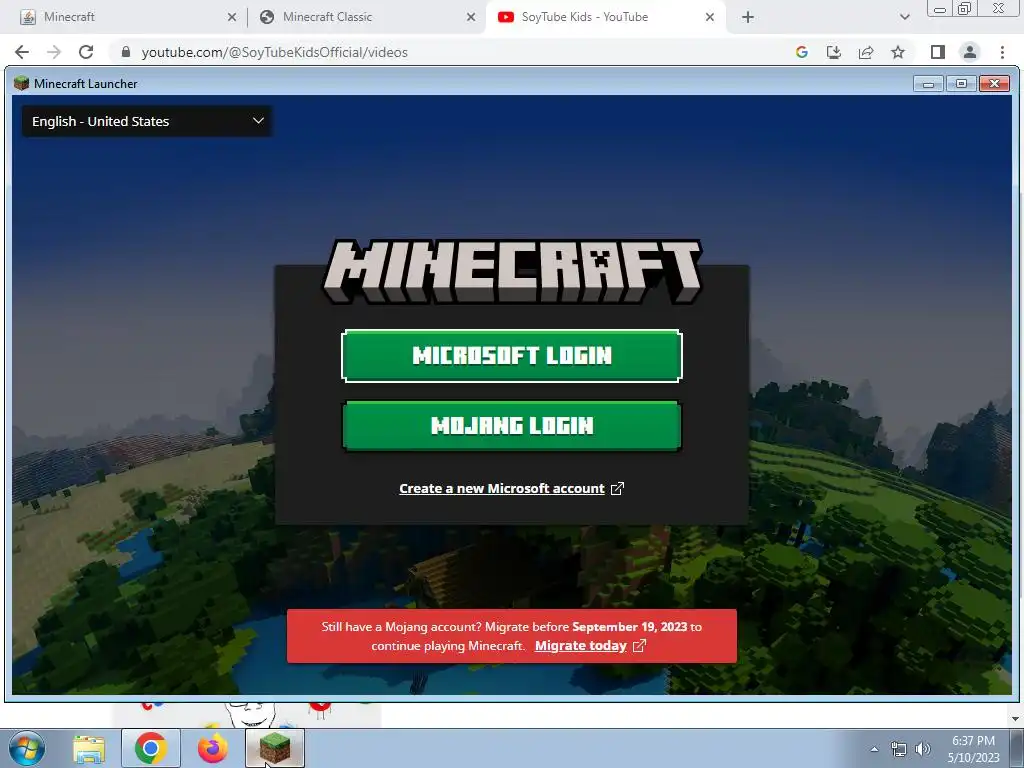1024x768 pixels.
Task: Go back in the browser
Action: 22,52
